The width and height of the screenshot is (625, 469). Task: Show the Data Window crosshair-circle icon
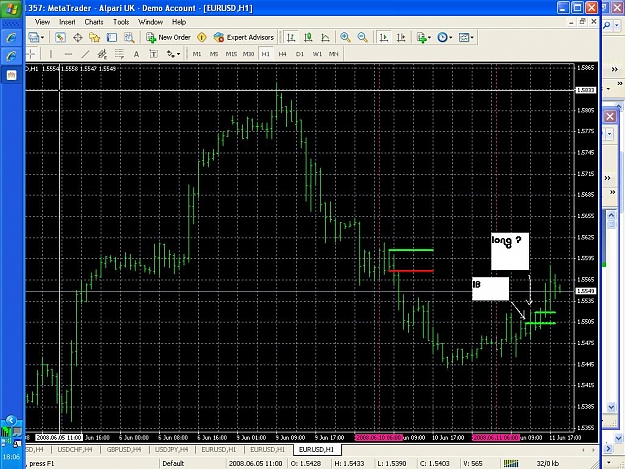click(x=78, y=37)
